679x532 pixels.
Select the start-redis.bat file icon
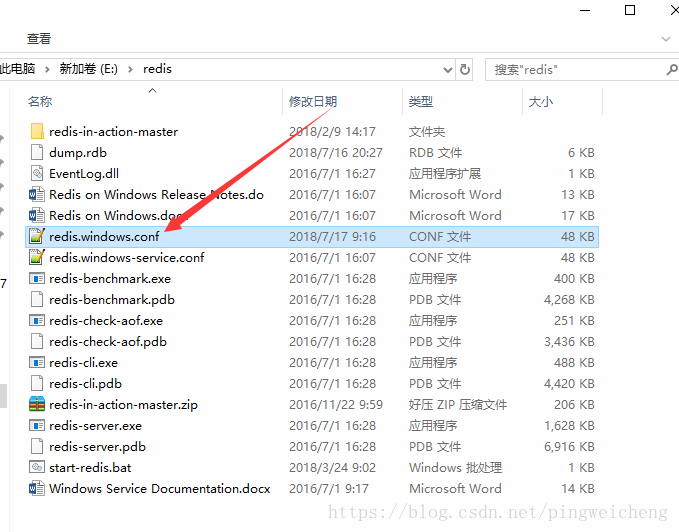click(37, 468)
